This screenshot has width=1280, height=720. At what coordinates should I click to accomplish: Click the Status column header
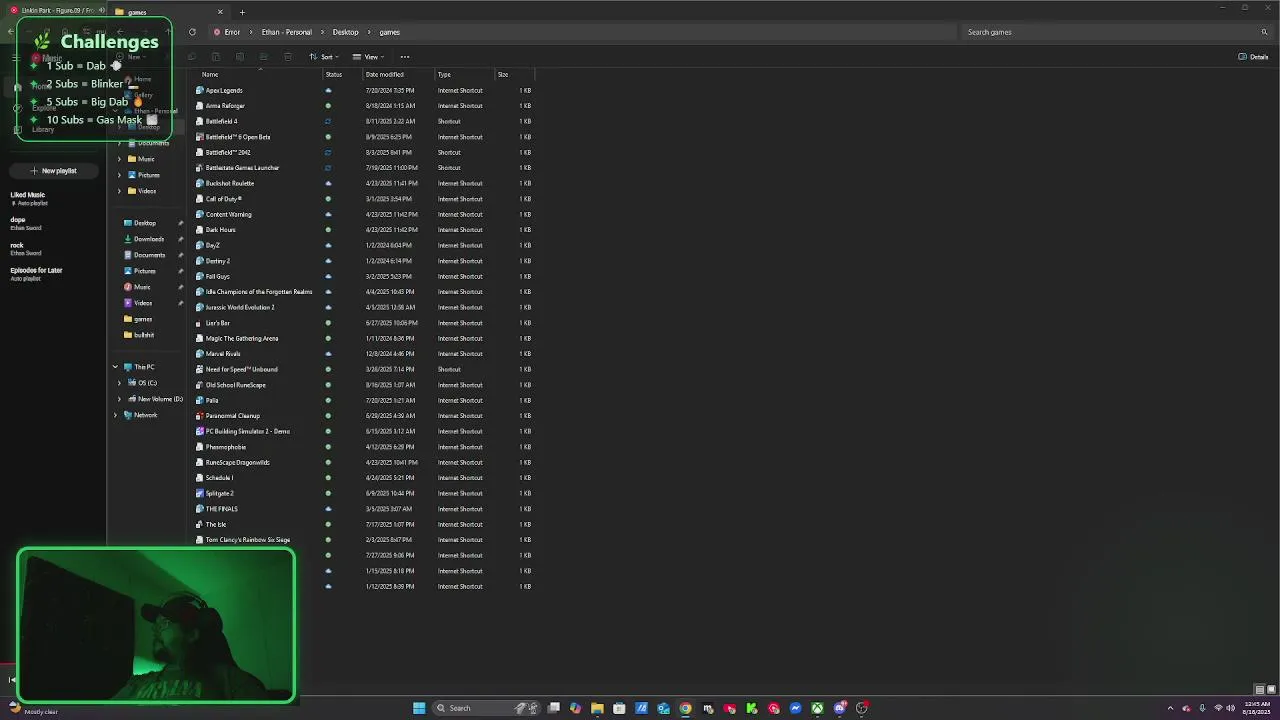pyautogui.click(x=334, y=75)
